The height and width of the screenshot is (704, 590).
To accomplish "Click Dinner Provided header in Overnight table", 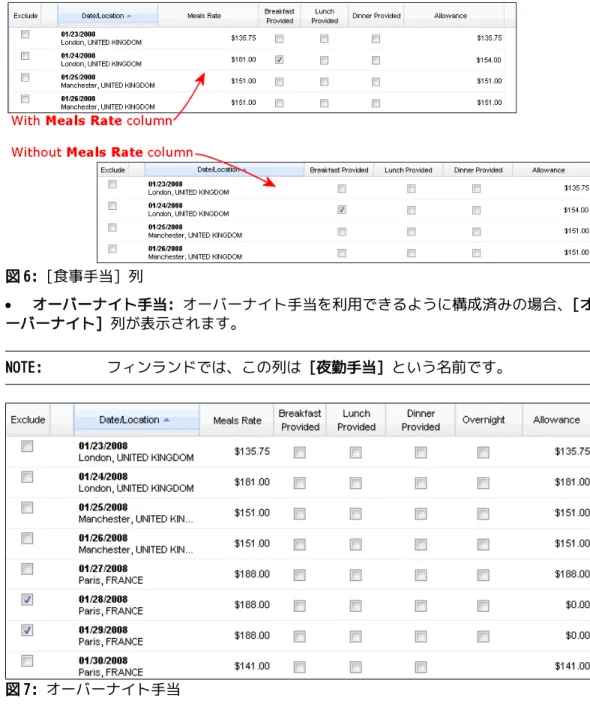I will click(x=421, y=420).
